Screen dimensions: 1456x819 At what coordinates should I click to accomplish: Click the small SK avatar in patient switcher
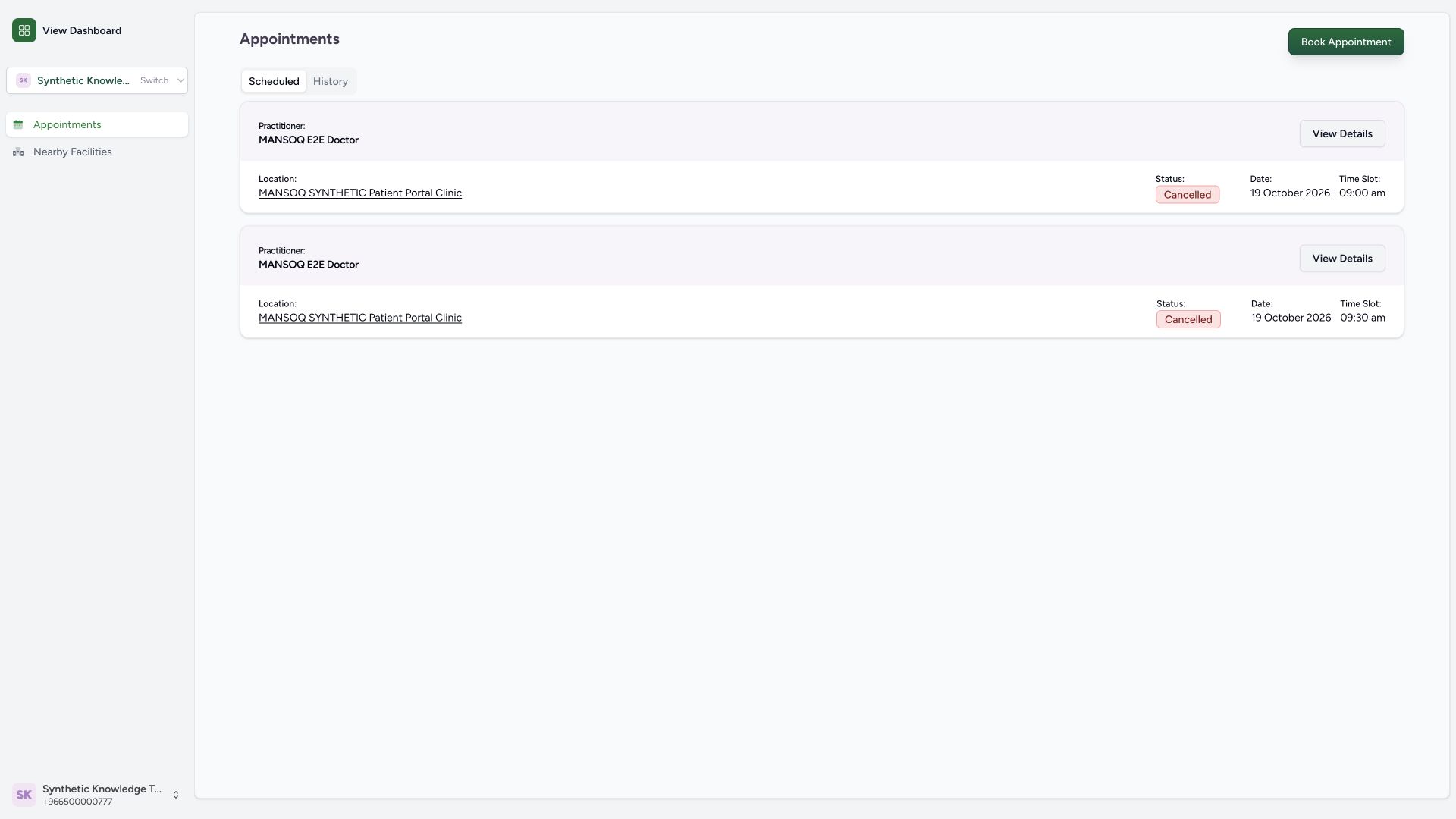(x=24, y=80)
